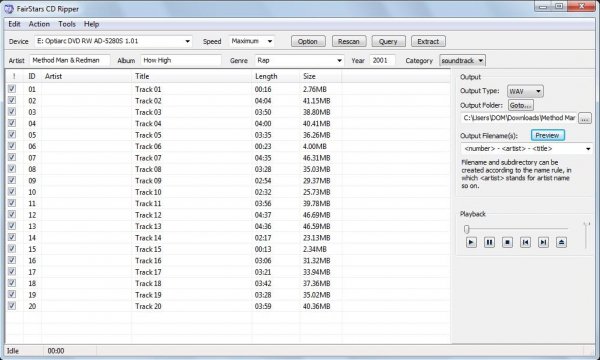The width and height of the screenshot is (600, 360).
Task: Select the Track 17 row title
Action: pyautogui.click(x=148, y=272)
